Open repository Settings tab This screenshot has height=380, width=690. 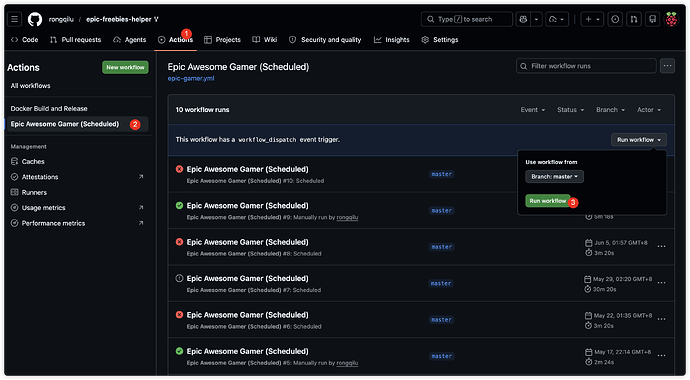coord(440,40)
